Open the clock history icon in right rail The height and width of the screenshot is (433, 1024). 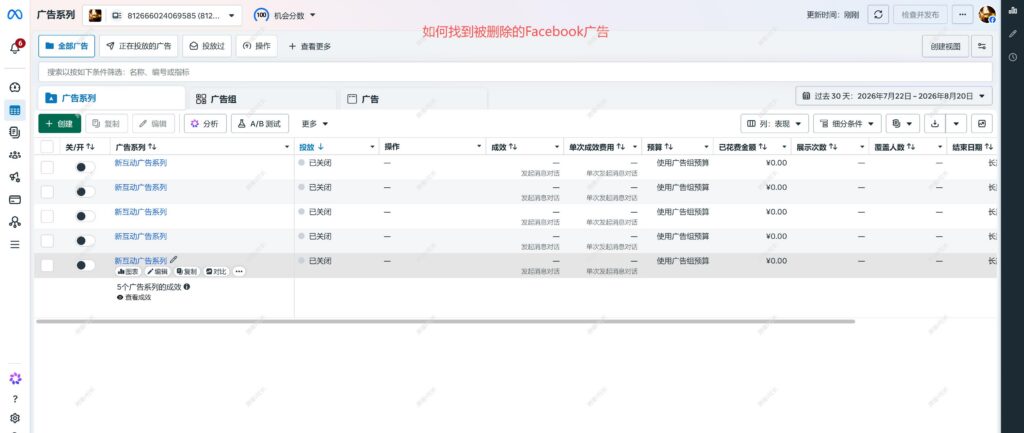(1013, 57)
